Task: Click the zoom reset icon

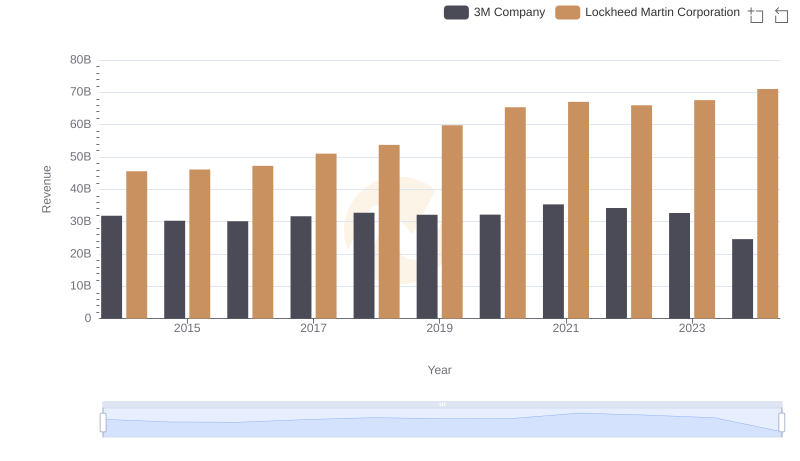Action: (x=781, y=15)
